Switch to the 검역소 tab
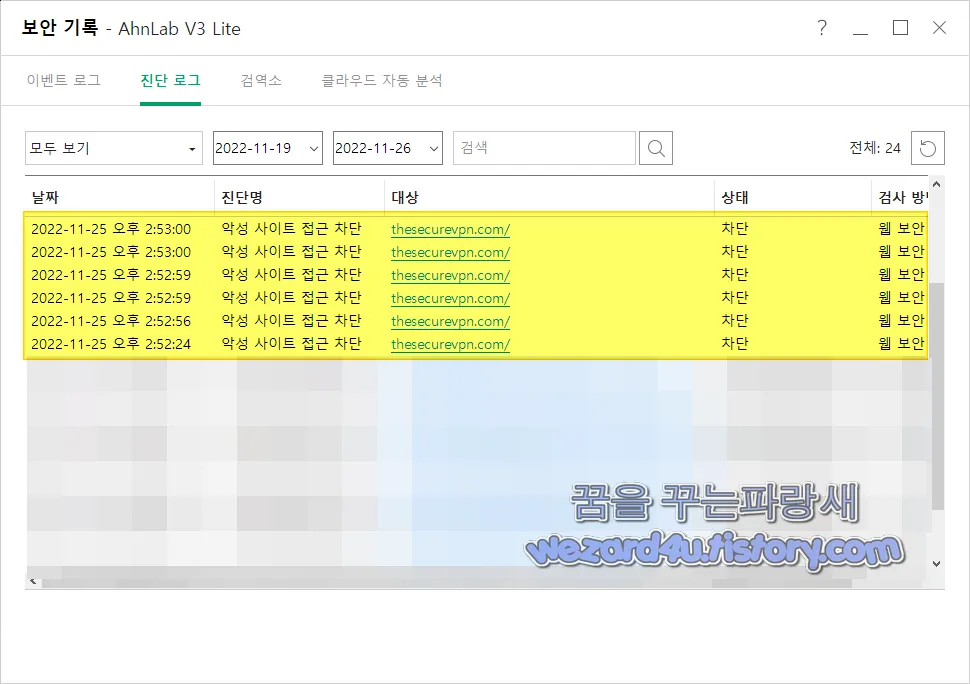970x684 pixels. pos(261,81)
